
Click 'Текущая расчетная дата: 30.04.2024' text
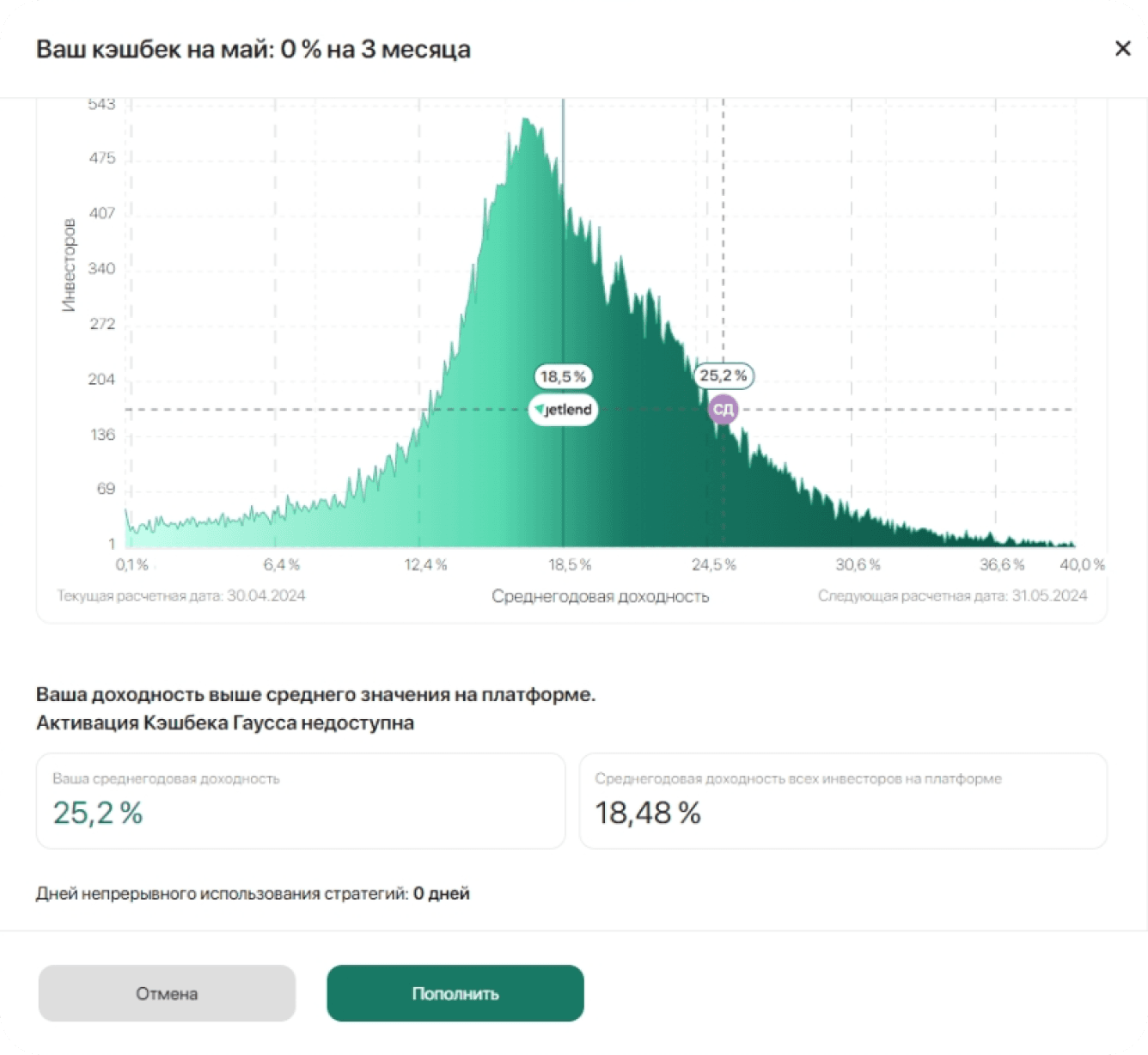click(180, 595)
